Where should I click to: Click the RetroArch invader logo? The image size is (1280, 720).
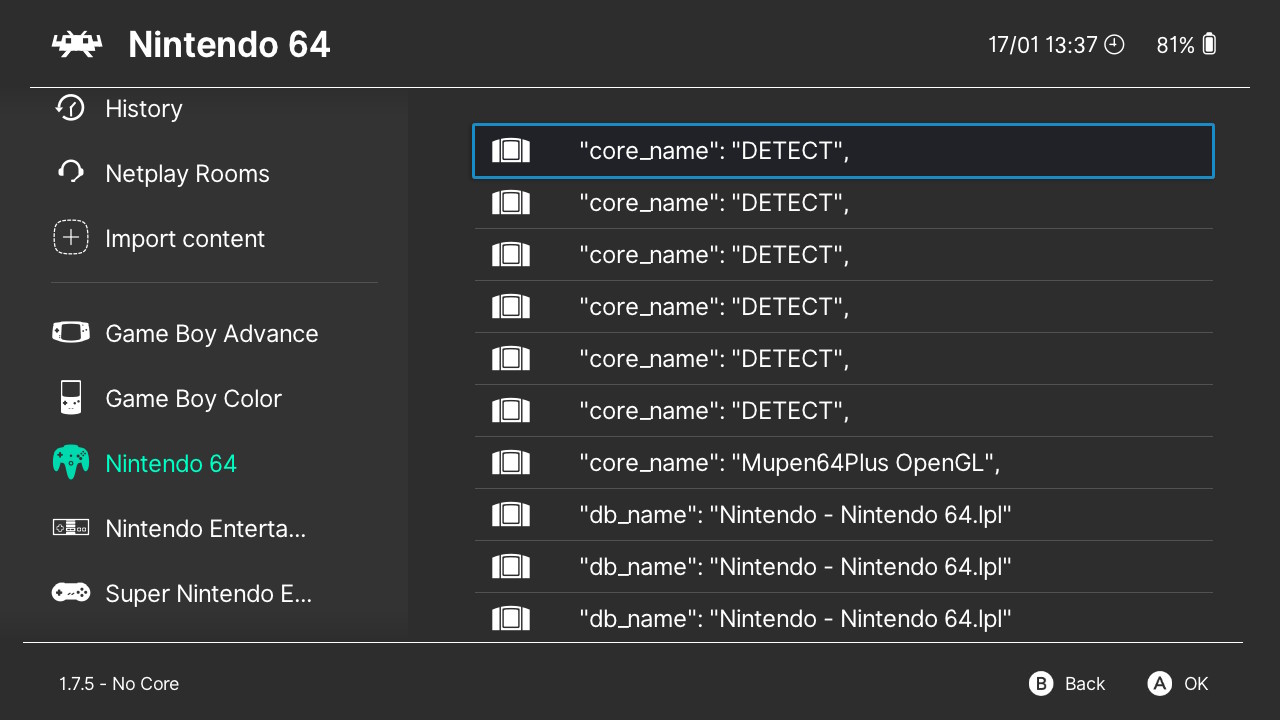tap(77, 45)
